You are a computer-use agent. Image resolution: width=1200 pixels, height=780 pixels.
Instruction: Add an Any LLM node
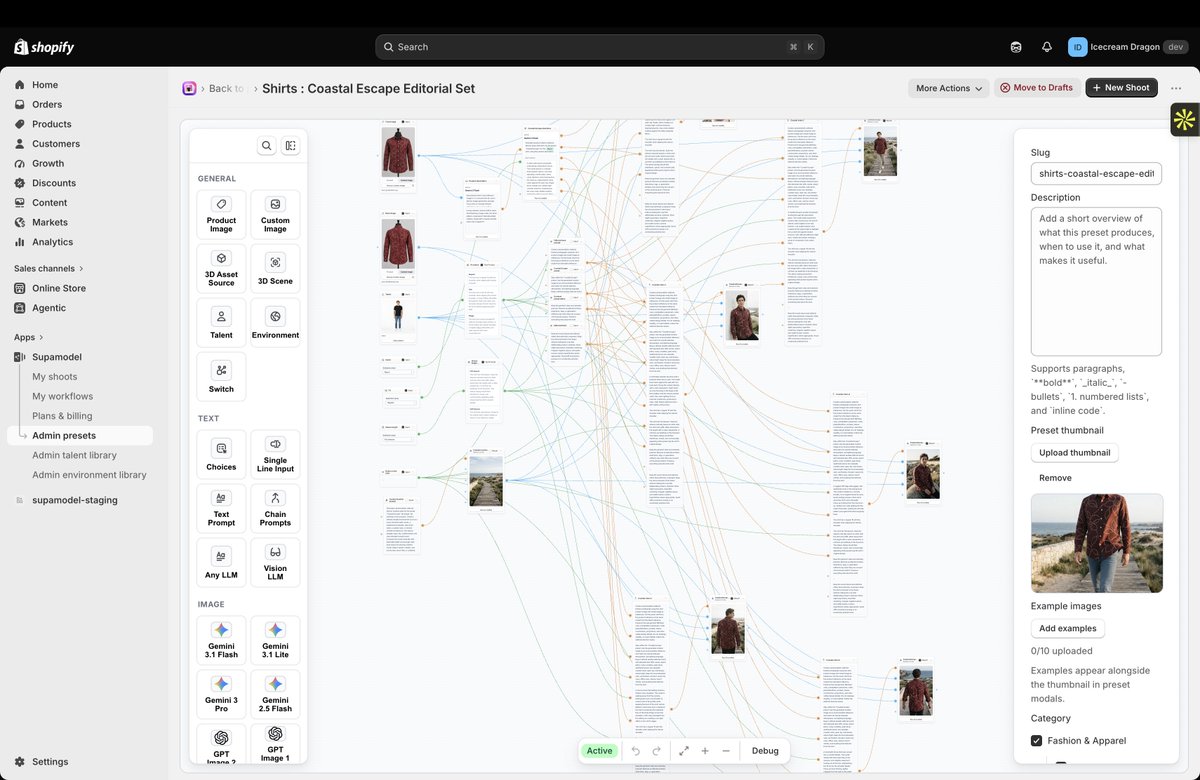[x=221, y=562]
